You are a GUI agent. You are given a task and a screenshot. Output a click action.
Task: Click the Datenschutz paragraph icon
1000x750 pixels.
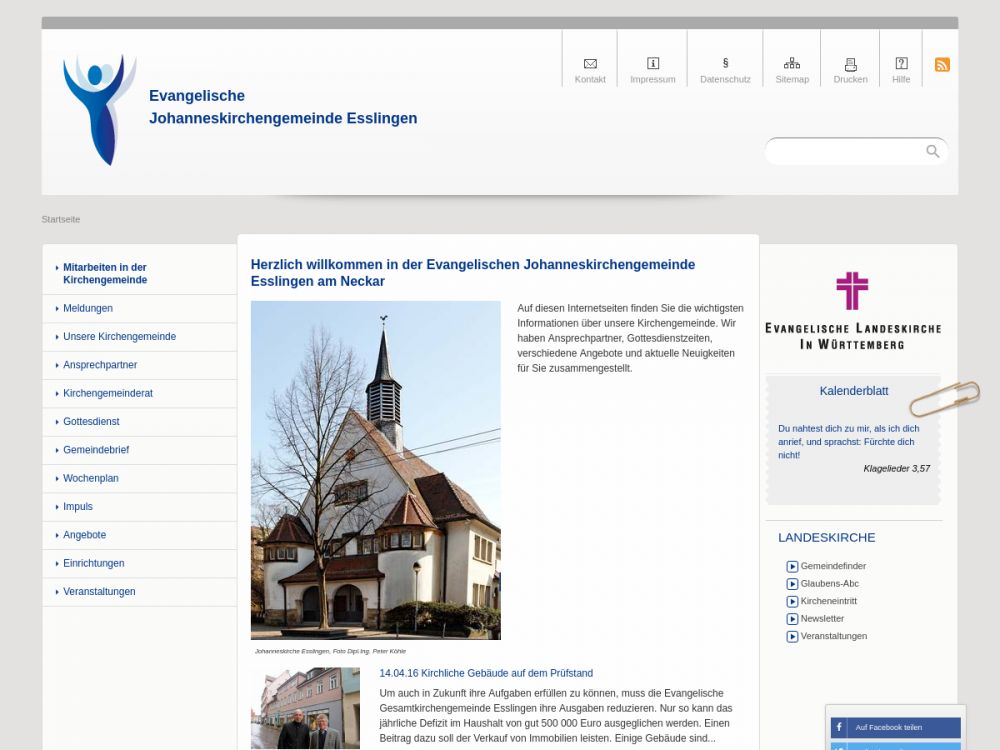pyautogui.click(x=725, y=64)
